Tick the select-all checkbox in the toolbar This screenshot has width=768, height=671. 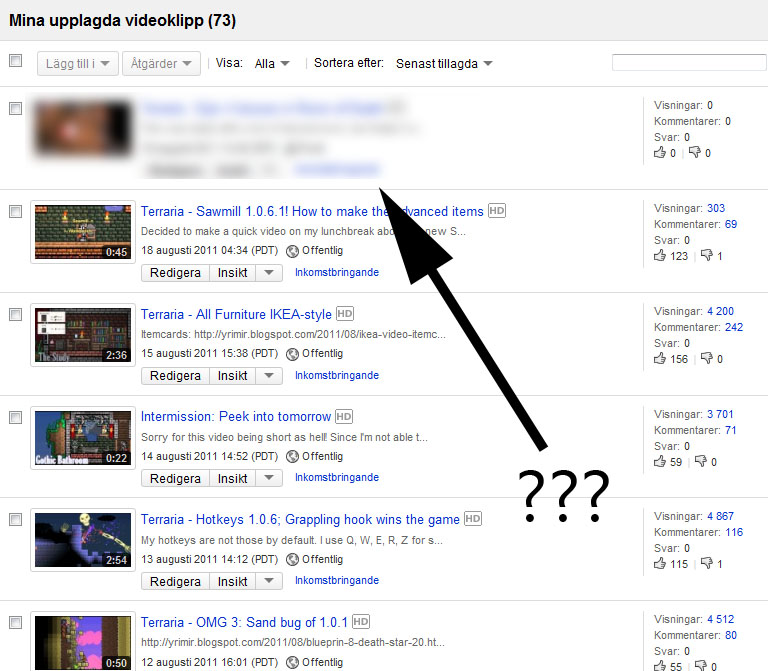[16, 61]
